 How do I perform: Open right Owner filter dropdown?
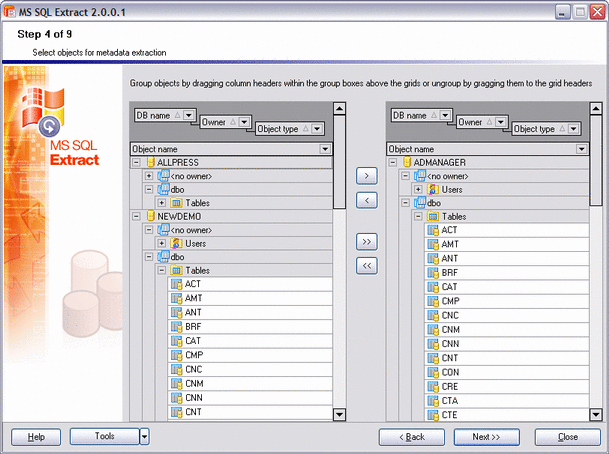point(500,122)
